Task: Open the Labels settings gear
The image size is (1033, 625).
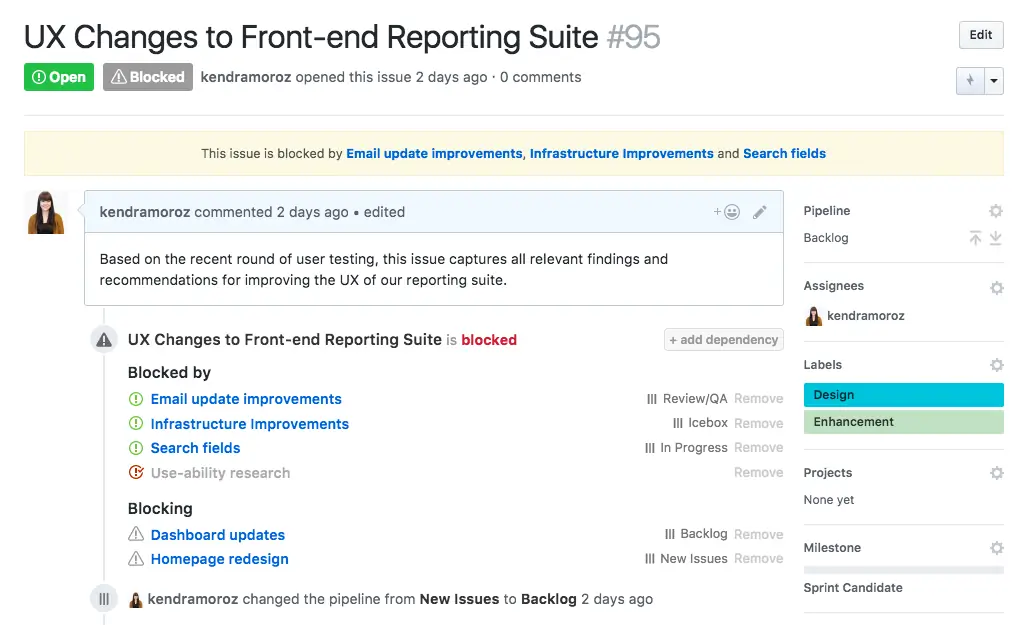Action: point(997,365)
